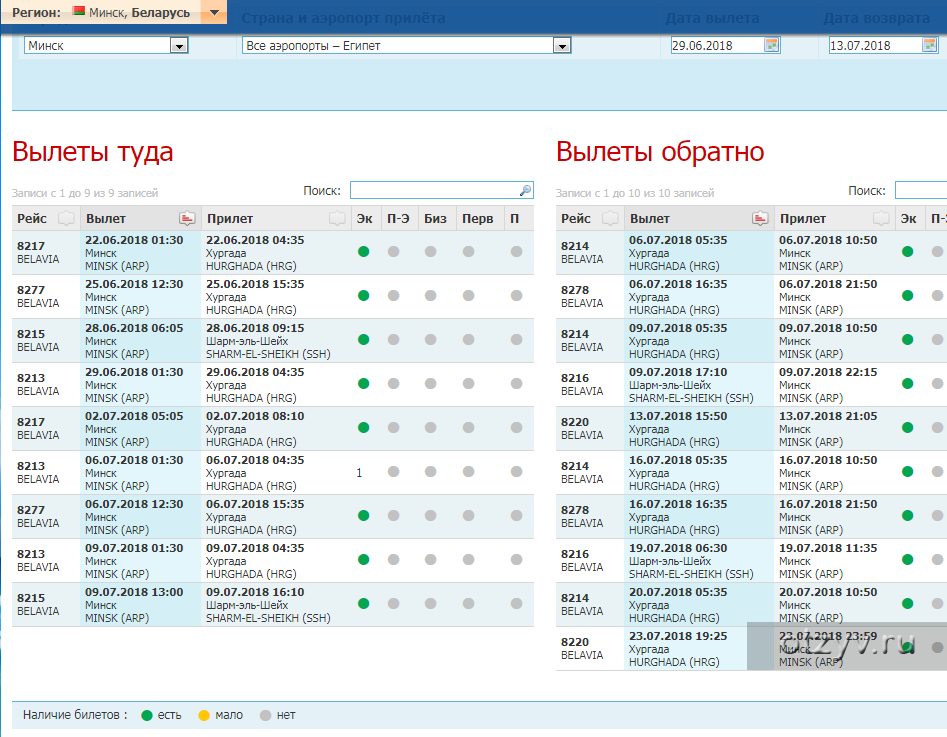Click yellow мало legend dot
This screenshot has height=737, width=947.
point(204,715)
